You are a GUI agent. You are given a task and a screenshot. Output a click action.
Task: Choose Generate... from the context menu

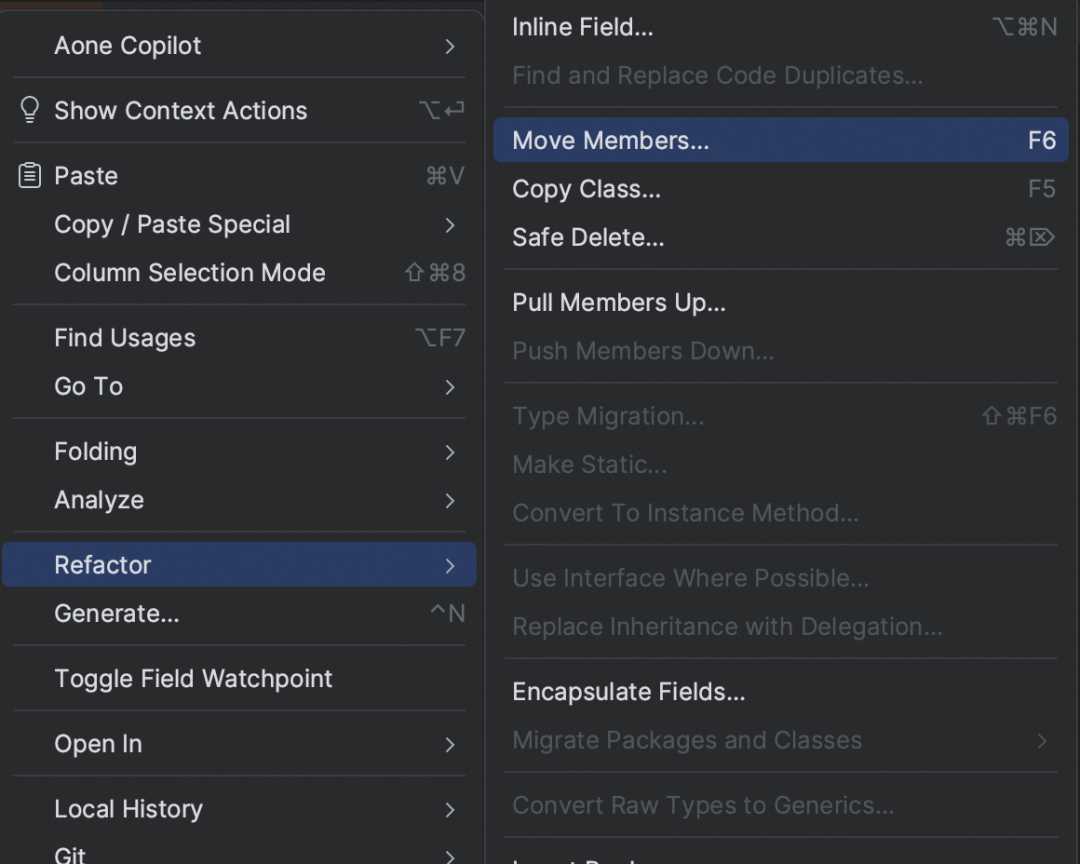pyautogui.click(x=239, y=613)
